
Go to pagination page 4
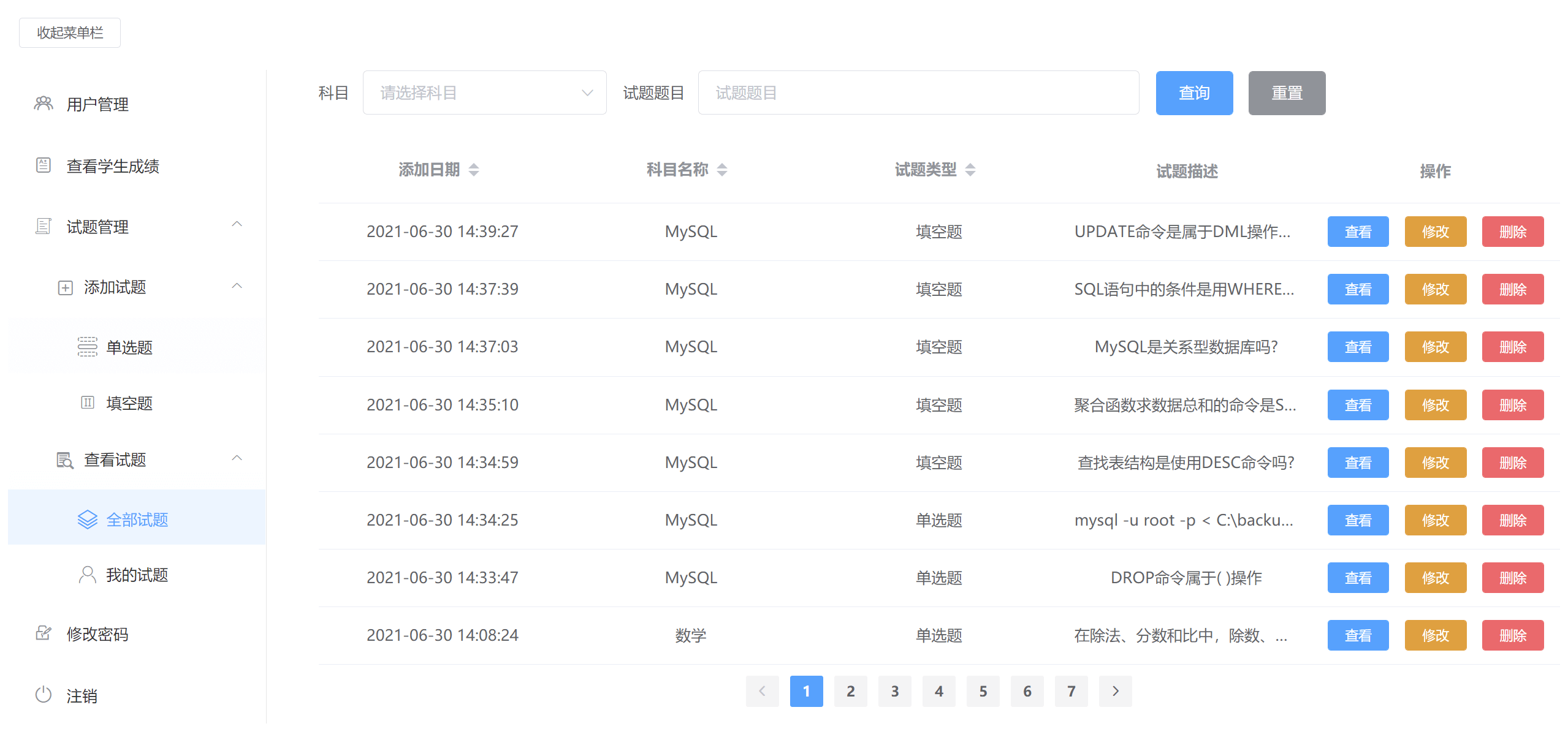pos(938,691)
